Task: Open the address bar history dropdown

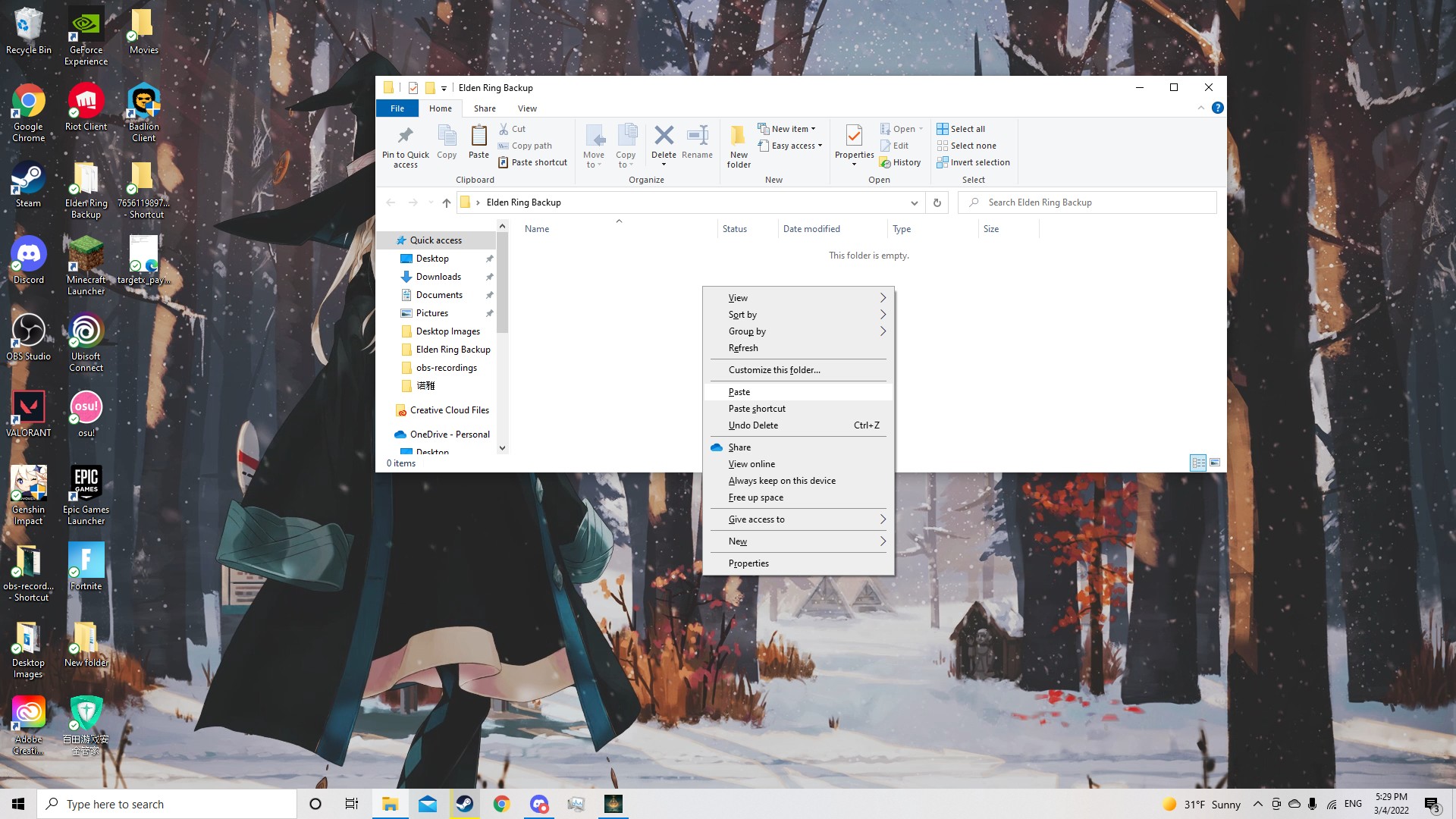Action: [x=914, y=202]
